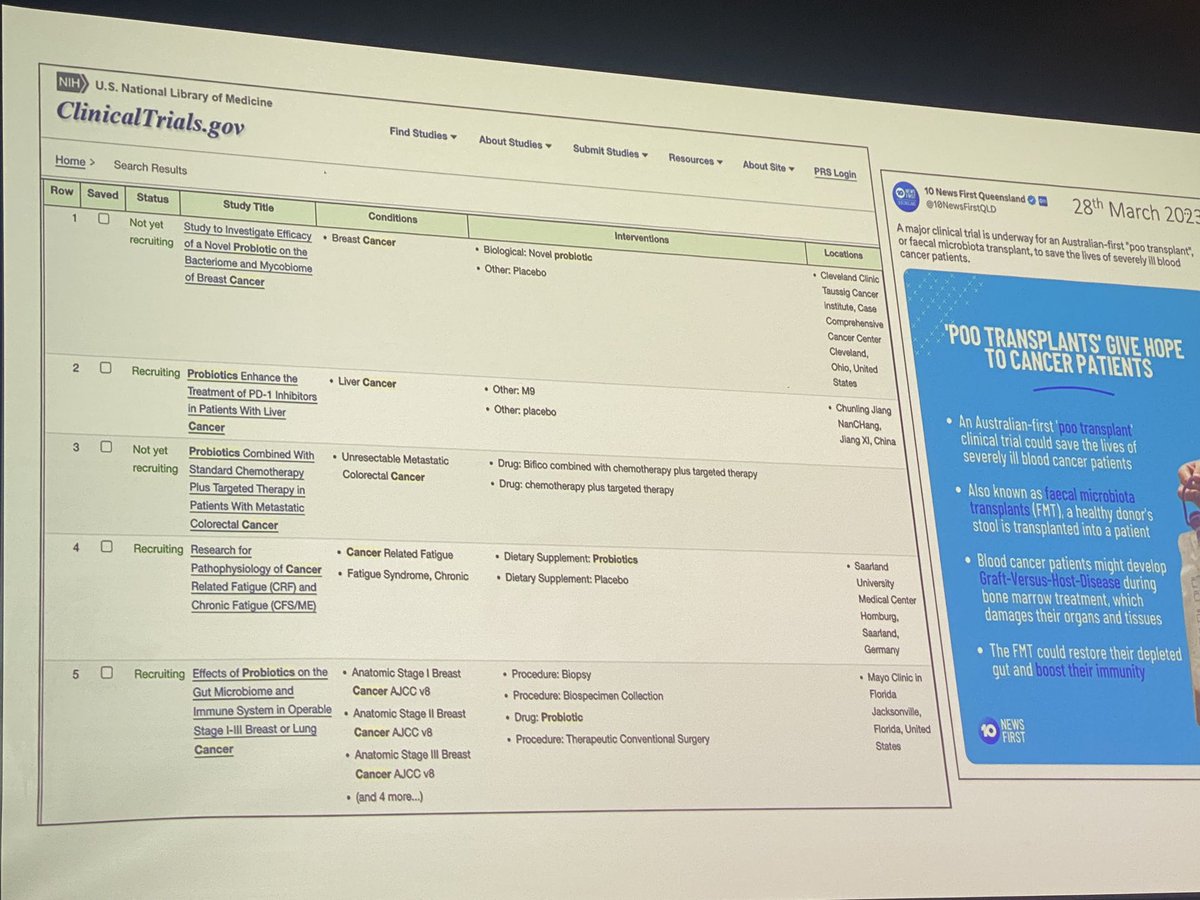Go to Home breadcrumb link

point(70,161)
